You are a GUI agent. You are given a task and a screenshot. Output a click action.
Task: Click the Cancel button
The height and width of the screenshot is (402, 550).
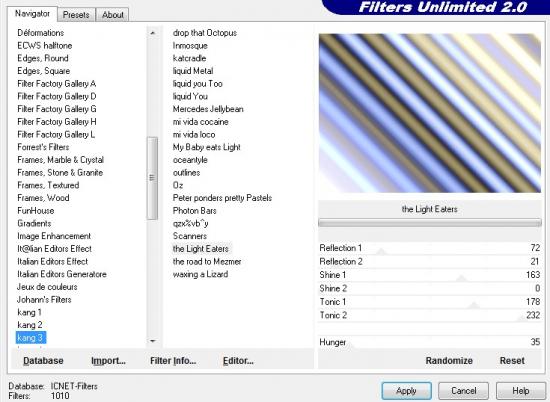pyautogui.click(x=463, y=390)
